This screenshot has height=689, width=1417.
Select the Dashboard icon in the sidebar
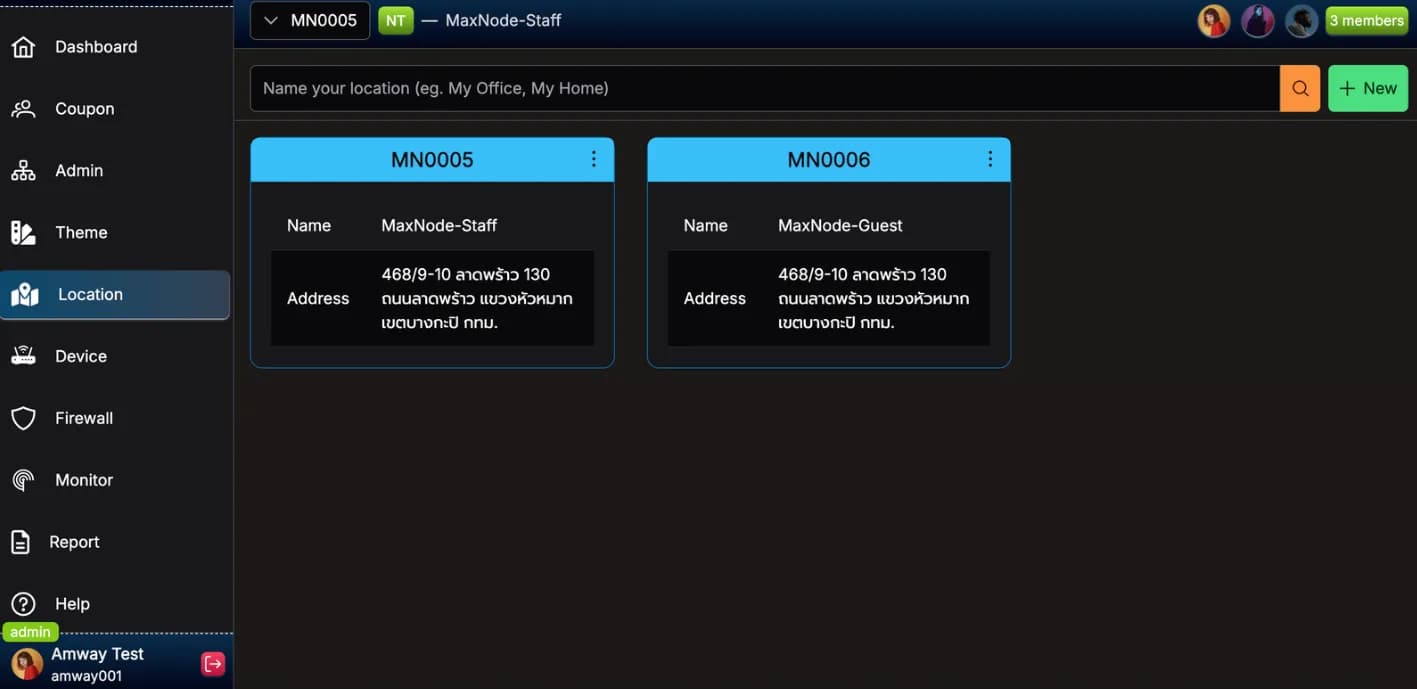pos(23,45)
